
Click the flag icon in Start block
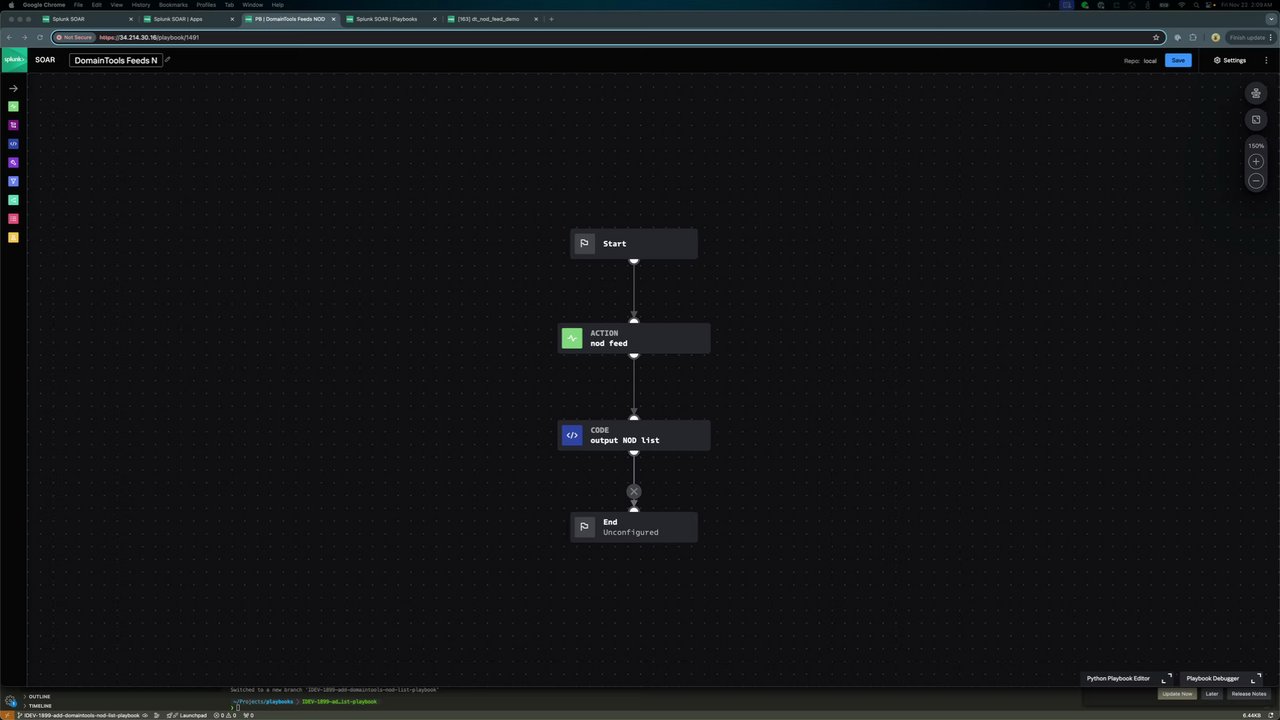584,243
